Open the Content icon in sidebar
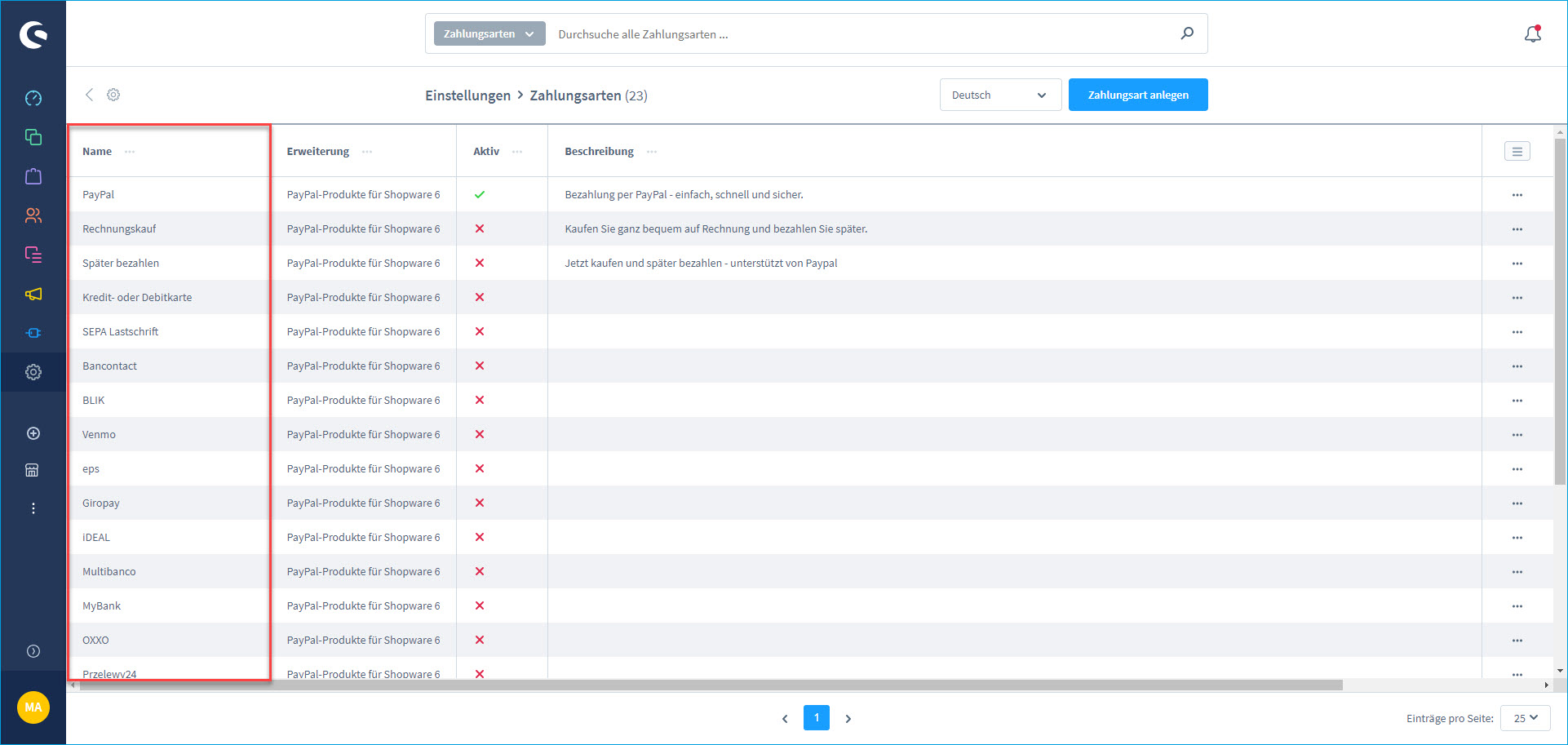This screenshot has width=1568, height=745. pyautogui.click(x=33, y=255)
